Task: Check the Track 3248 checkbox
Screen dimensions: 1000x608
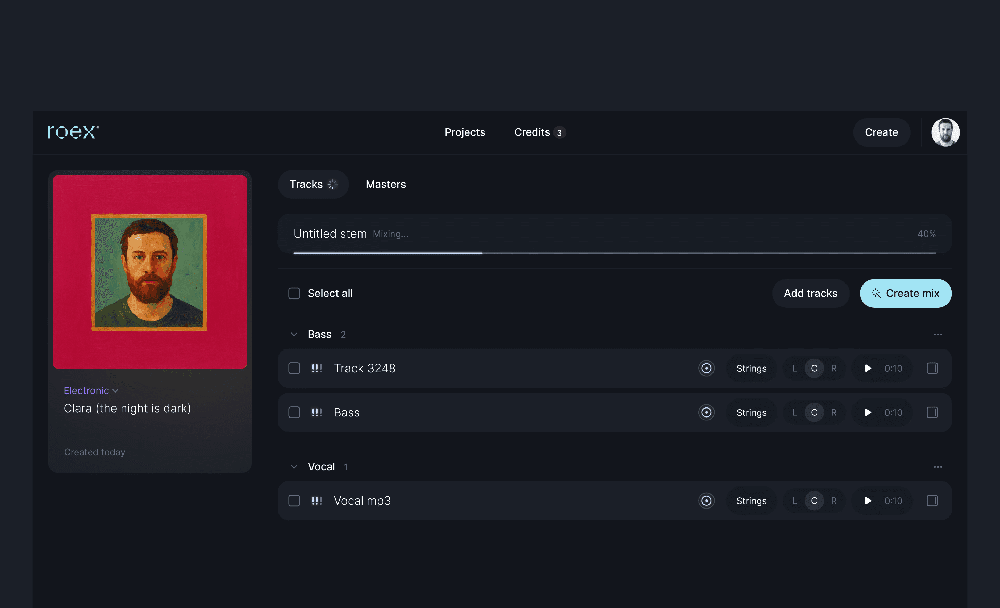Action: coord(293,368)
